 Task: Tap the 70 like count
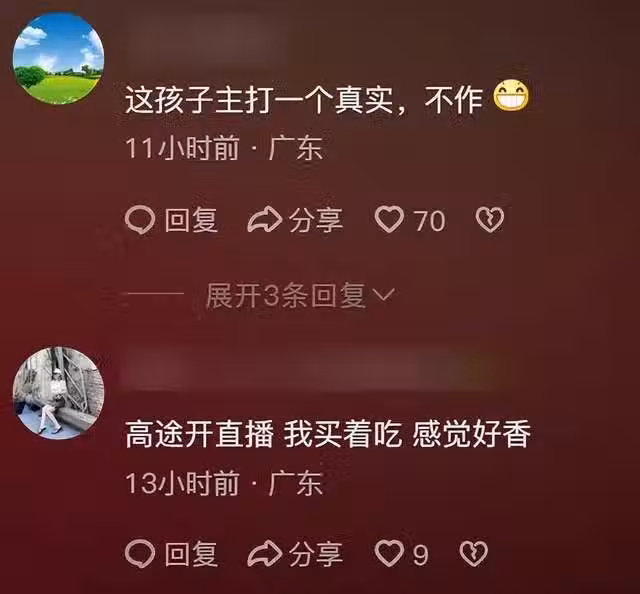[429, 221]
